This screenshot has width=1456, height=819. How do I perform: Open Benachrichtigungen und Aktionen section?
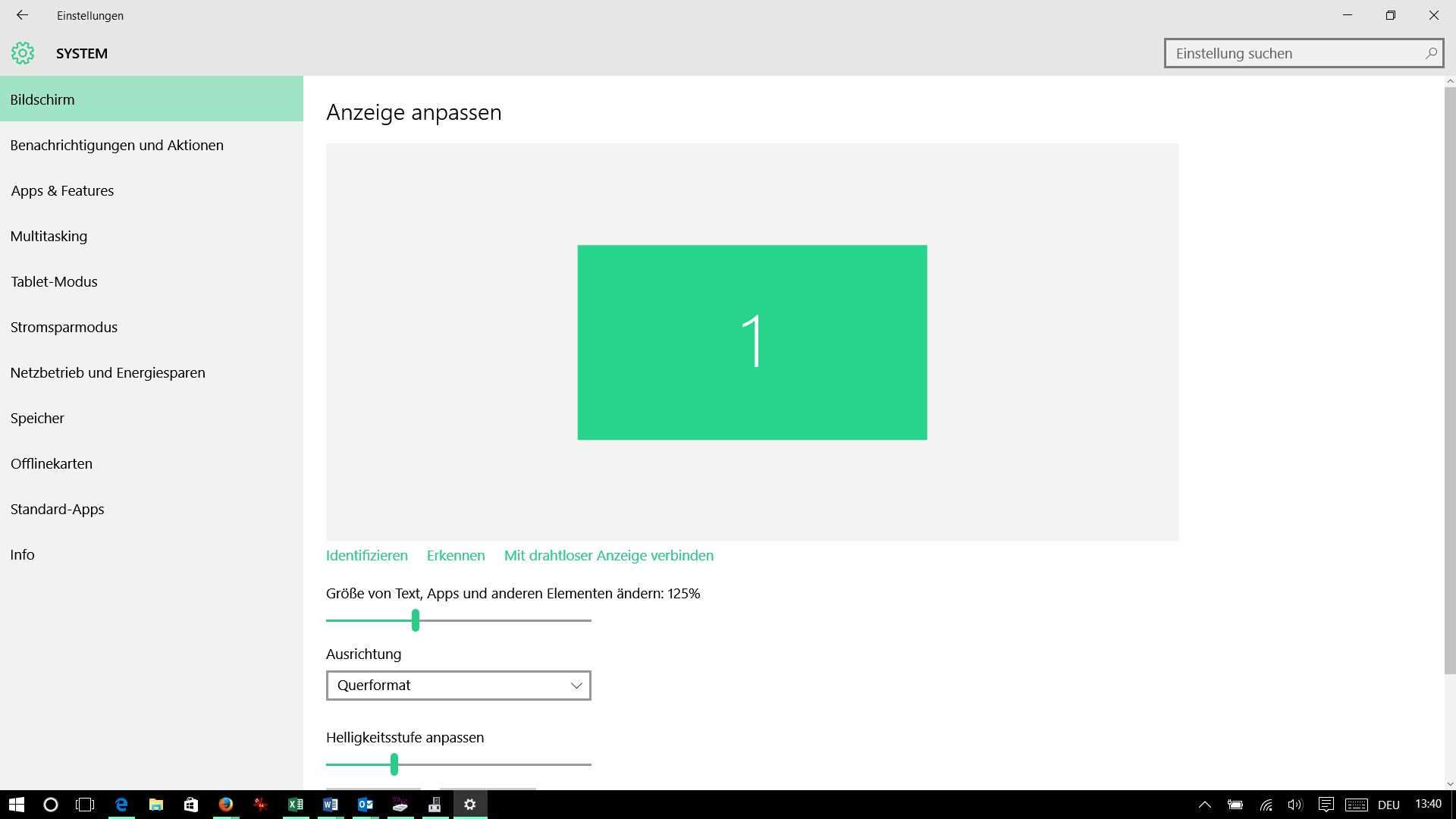pos(117,145)
